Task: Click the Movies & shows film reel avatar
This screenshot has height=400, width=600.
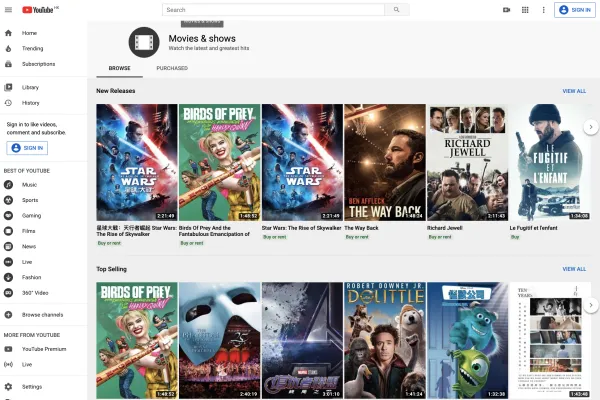Action: (x=144, y=42)
